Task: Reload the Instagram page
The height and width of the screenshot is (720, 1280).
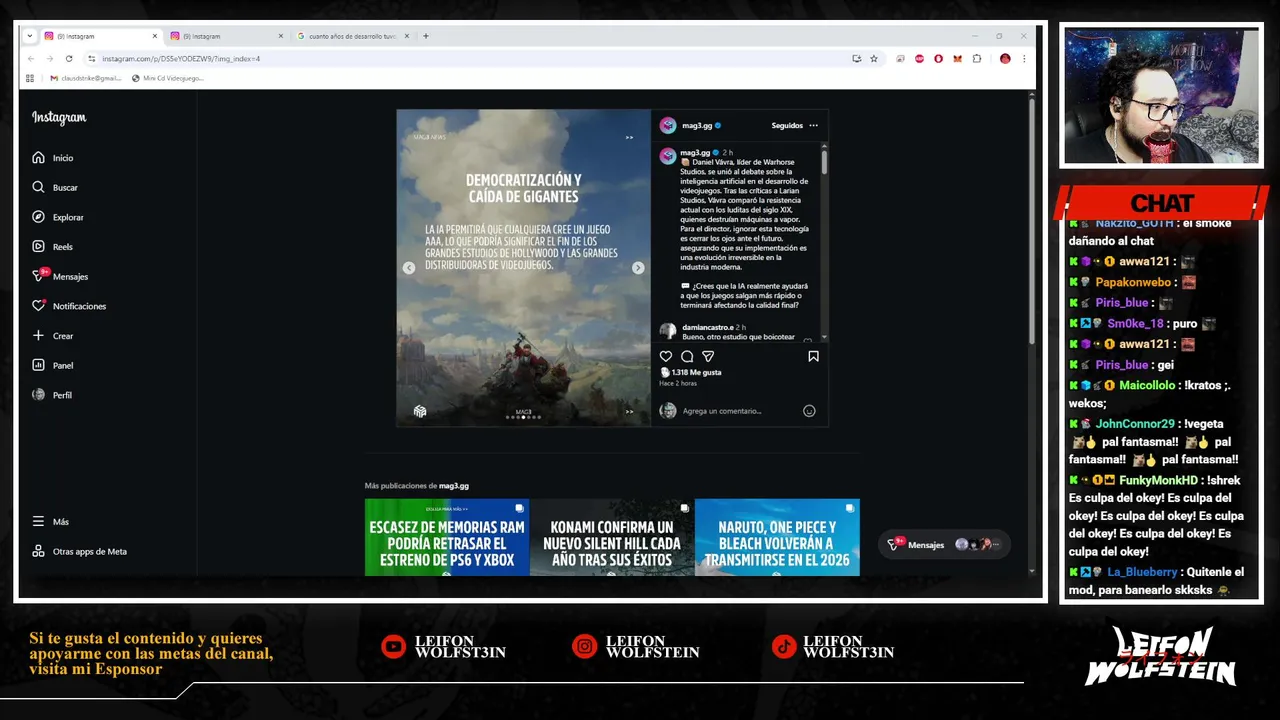Action: (x=69, y=59)
